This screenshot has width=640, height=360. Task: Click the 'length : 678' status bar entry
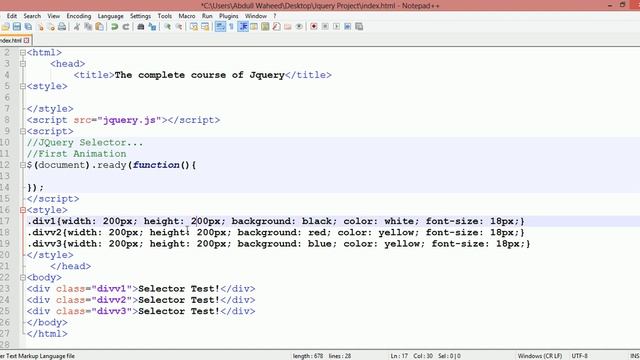pos(308,356)
